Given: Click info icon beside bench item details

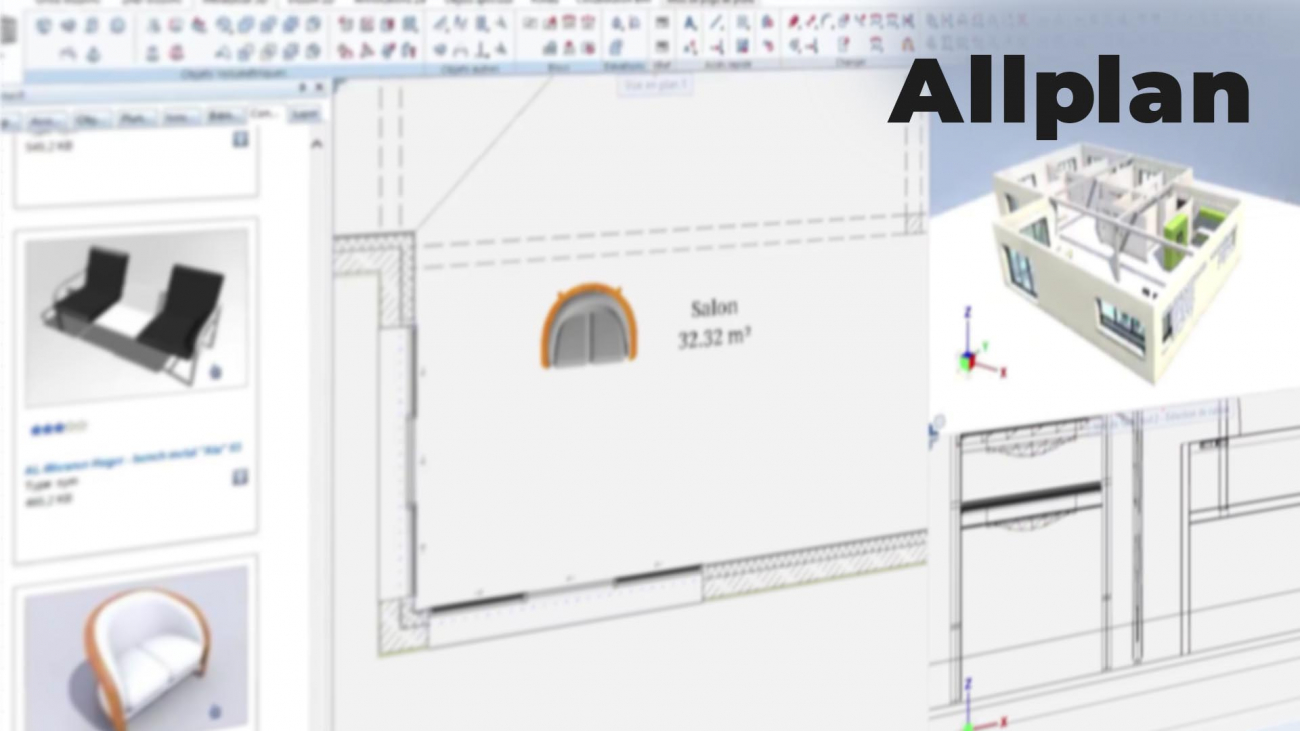Looking at the screenshot, I should [x=240, y=478].
